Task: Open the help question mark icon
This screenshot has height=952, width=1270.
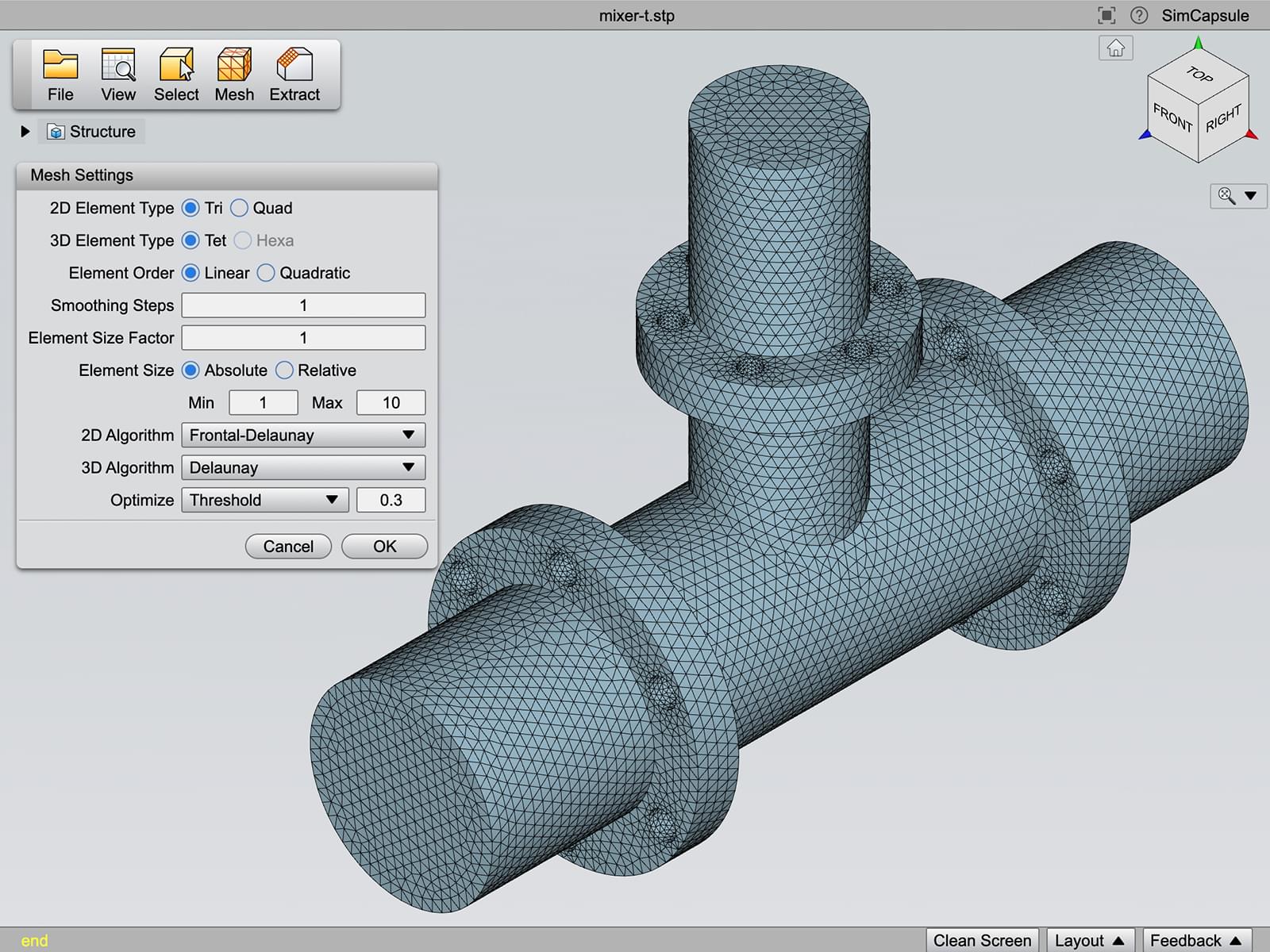Action: [1139, 15]
